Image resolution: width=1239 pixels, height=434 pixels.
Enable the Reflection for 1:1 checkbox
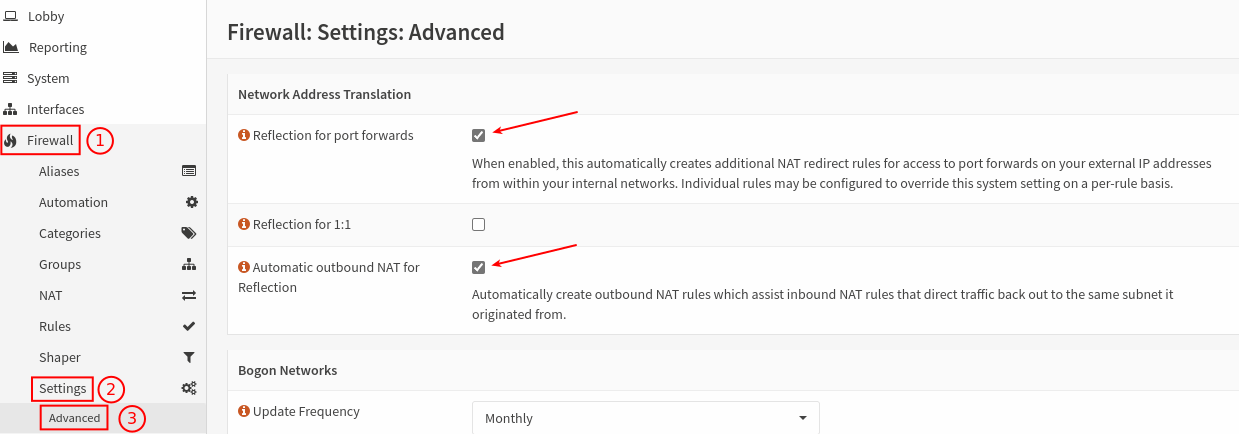(x=478, y=224)
